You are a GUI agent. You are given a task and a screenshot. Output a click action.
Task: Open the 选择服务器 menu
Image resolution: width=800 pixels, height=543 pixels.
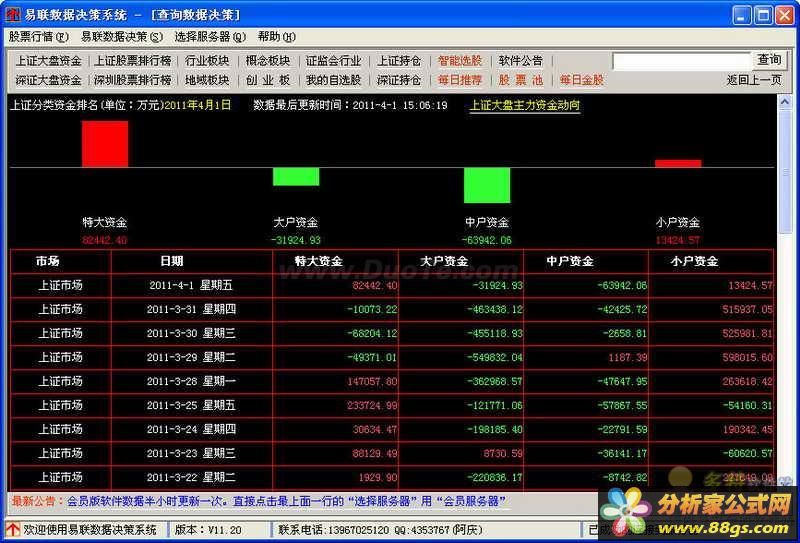pos(210,37)
